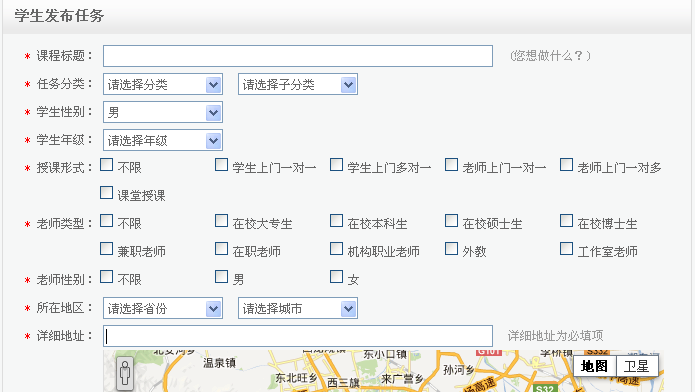The width and height of the screenshot is (695, 392).
Task: Tick the 外教 checkbox
Action: (x=451, y=249)
